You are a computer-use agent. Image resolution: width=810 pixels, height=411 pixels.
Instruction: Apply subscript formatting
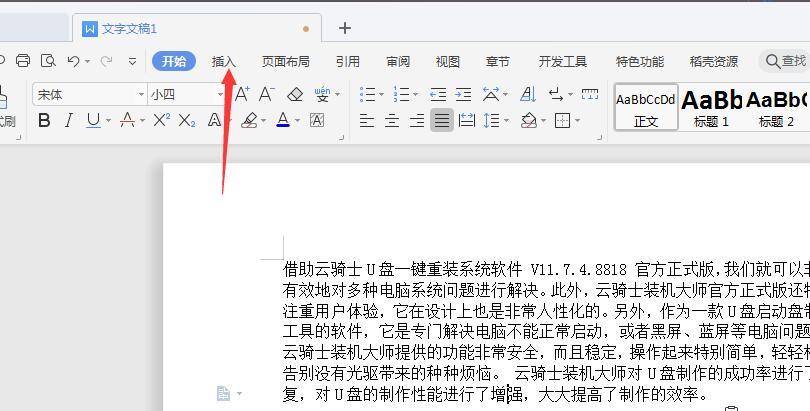coord(186,121)
